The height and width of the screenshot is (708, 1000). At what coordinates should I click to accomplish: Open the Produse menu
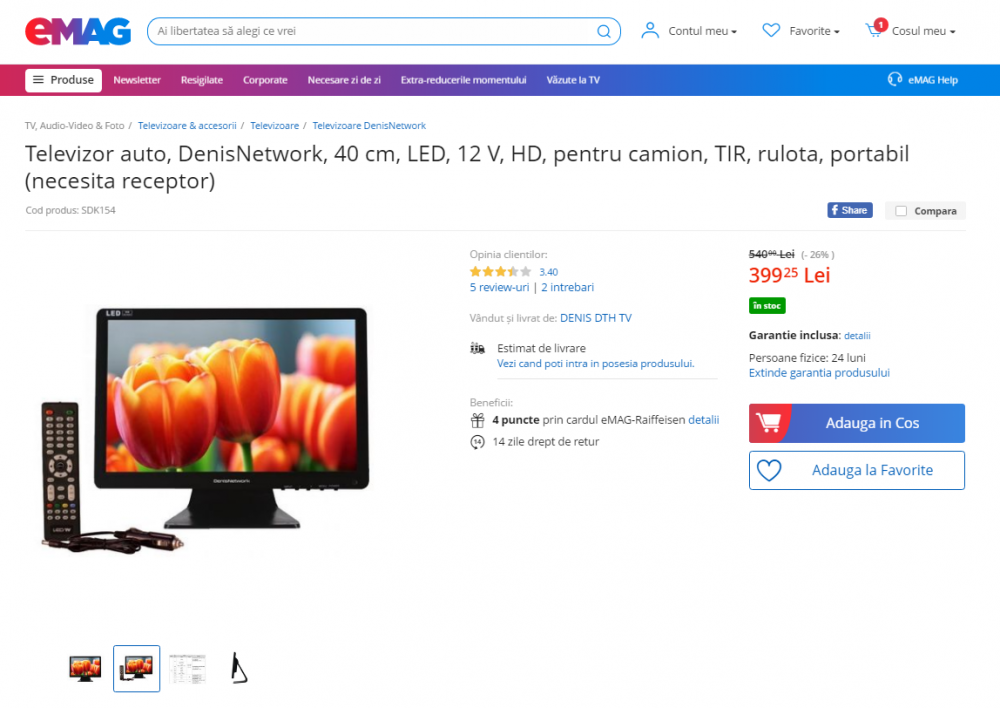click(x=64, y=80)
